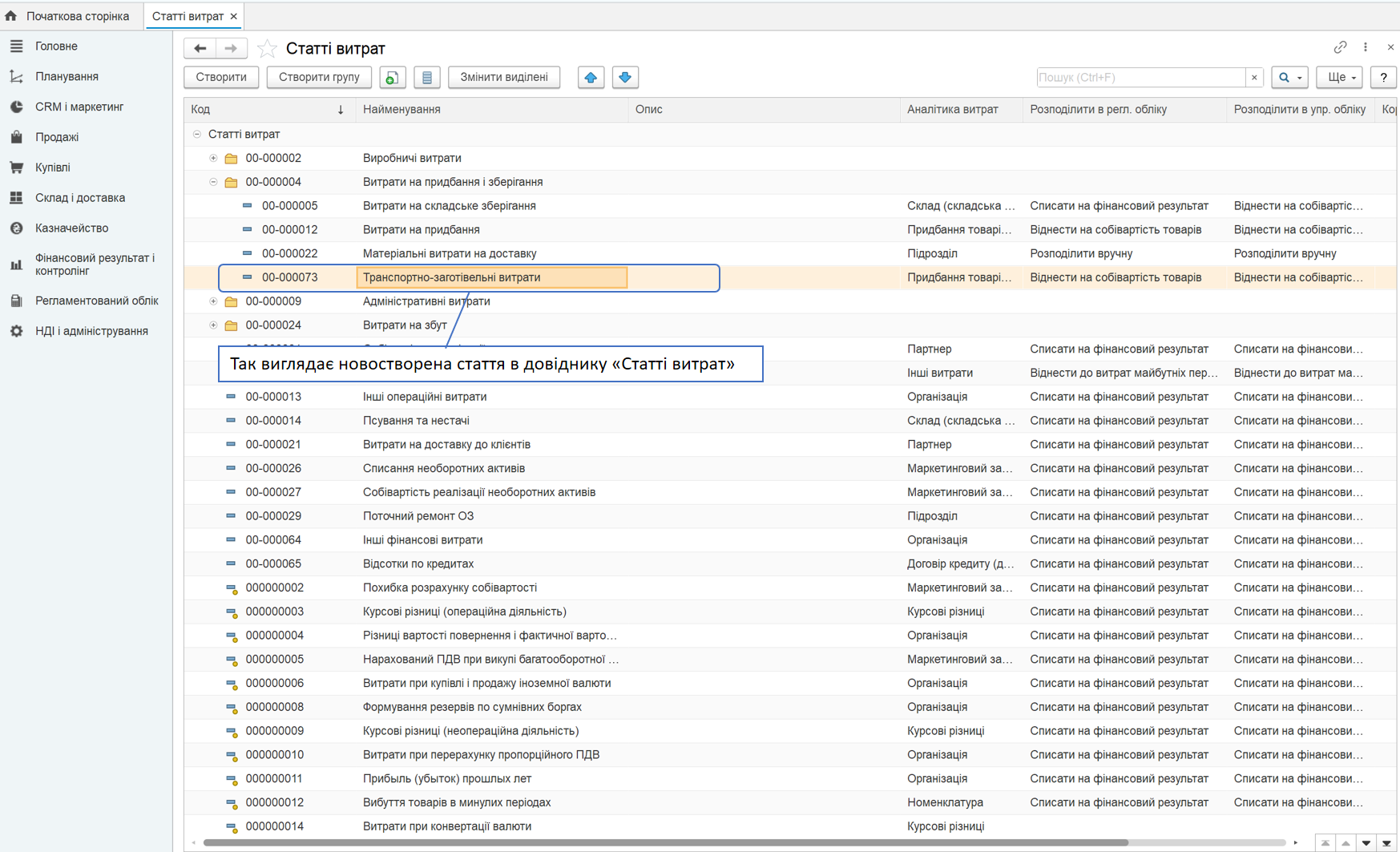Open the Купівлі cart icon
The height and width of the screenshot is (852, 1400).
coord(16,168)
